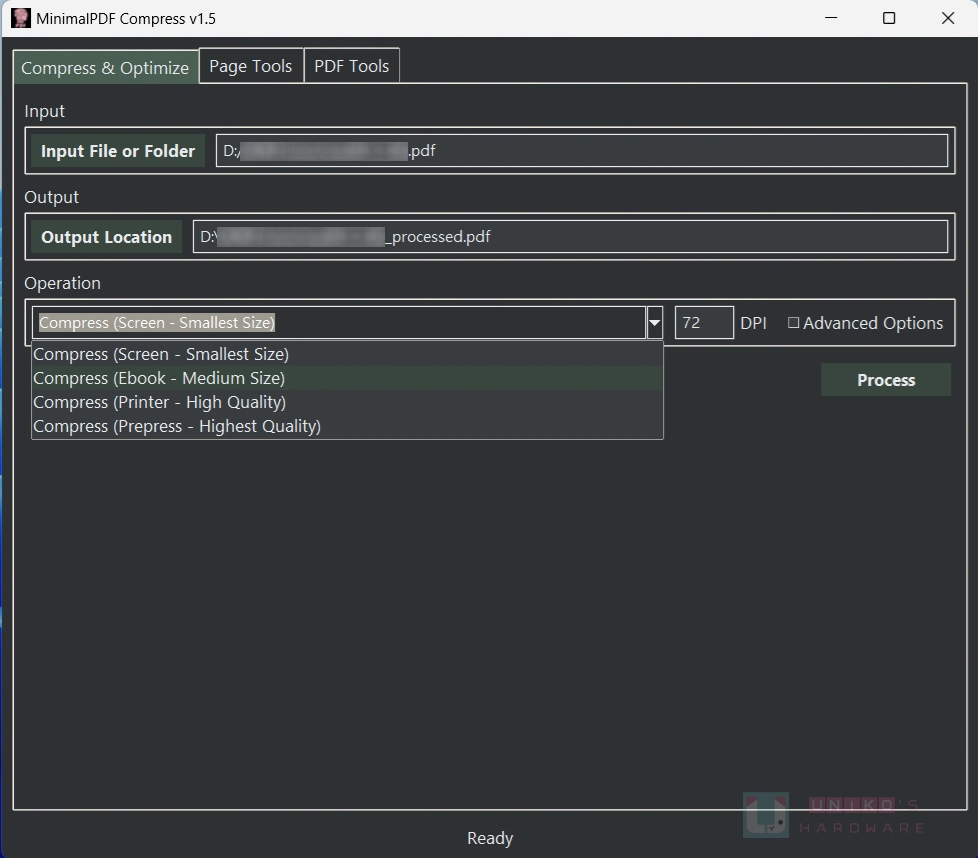This screenshot has height=858, width=978.
Task: Click the Output Location button
Action: click(107, 237)
